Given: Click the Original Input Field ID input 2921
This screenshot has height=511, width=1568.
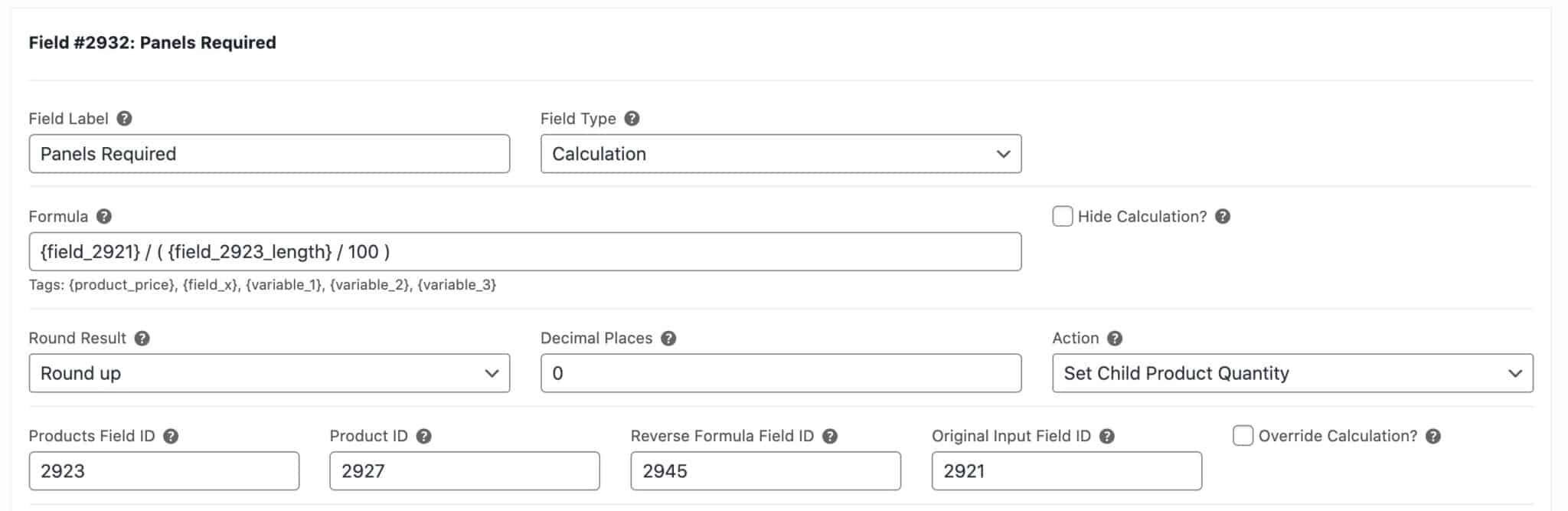Looking at the screenshot, I should click(1067, 471).
